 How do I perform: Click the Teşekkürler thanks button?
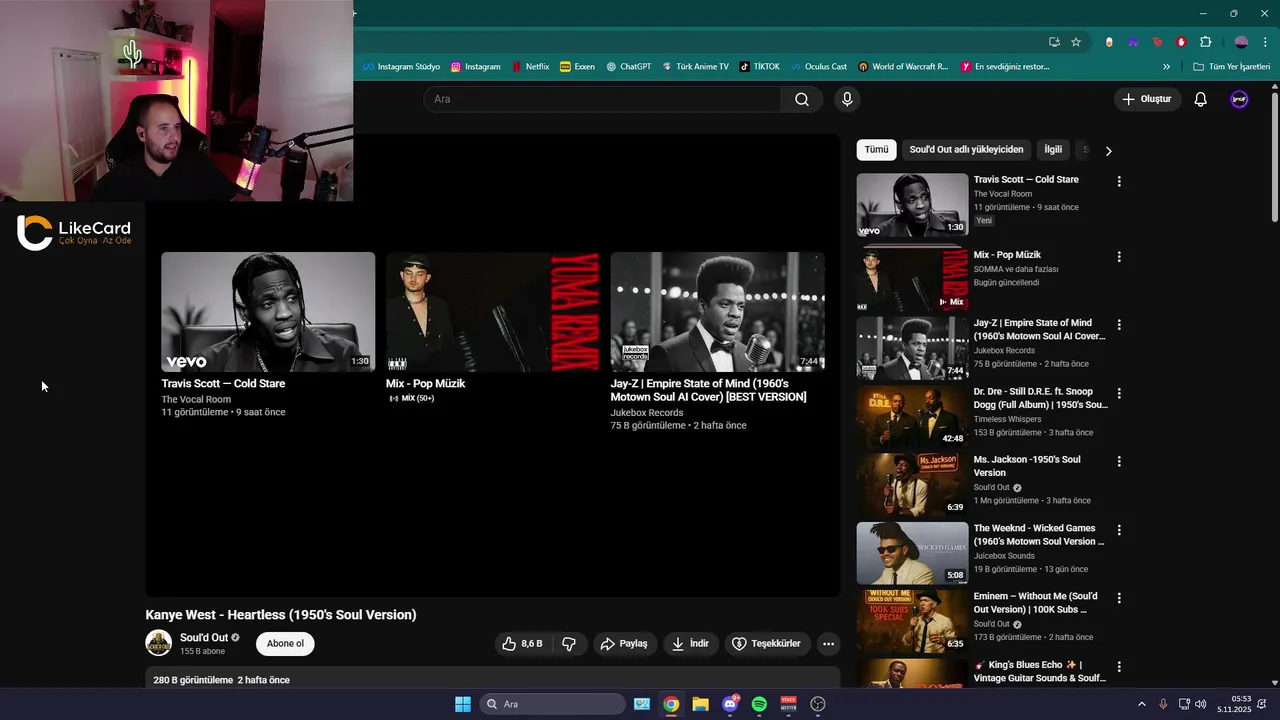tap(766, 644)
